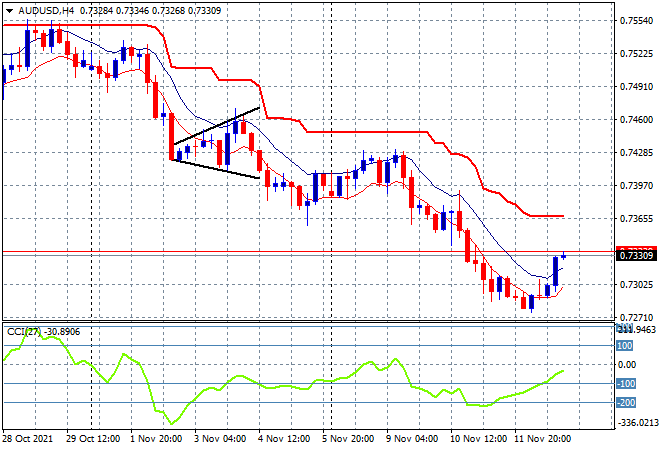Image resolution: width=660 pixels, height=450 pixels.
Task: Click the dropdown triangle beside AUDUSD,H4
Action: (x=9, y=9)
